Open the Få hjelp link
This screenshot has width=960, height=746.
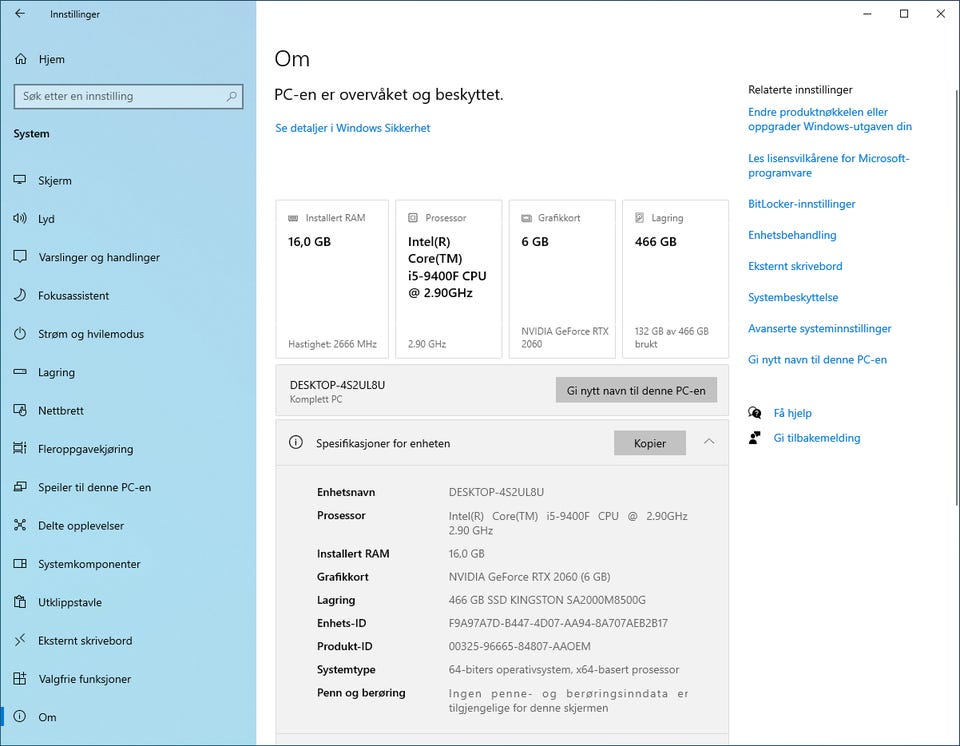792,413
